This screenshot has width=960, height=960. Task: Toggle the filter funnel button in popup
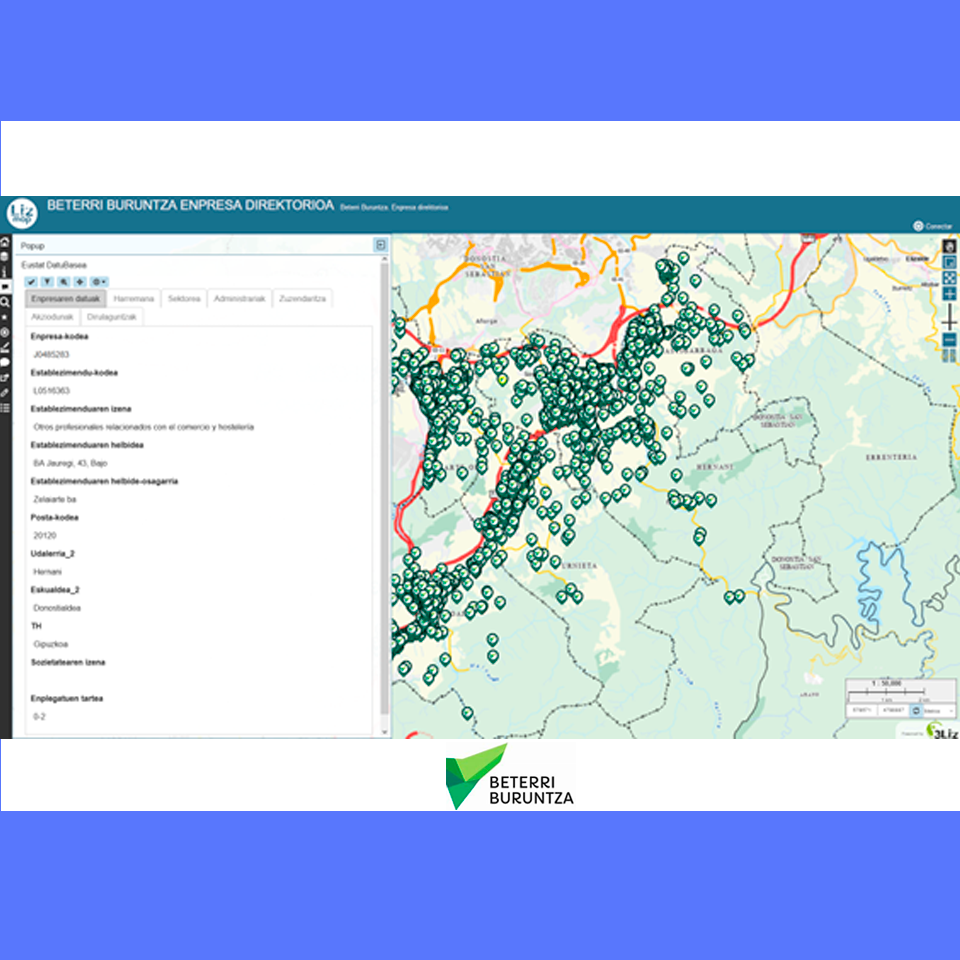[47, 282]
